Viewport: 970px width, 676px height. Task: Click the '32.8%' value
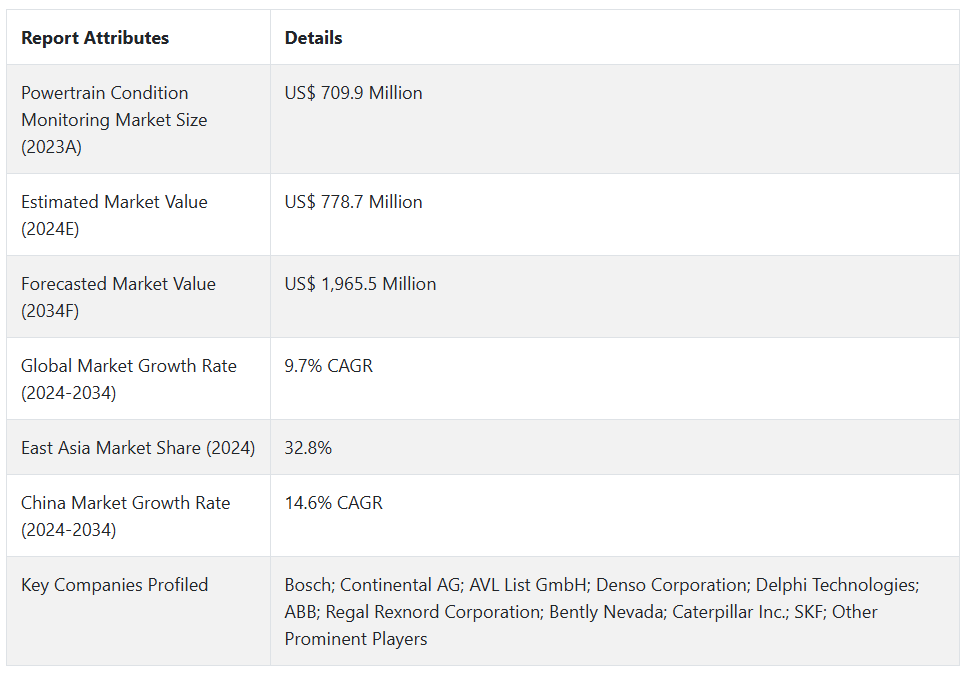pyautogui.click(x=308, y=448)
